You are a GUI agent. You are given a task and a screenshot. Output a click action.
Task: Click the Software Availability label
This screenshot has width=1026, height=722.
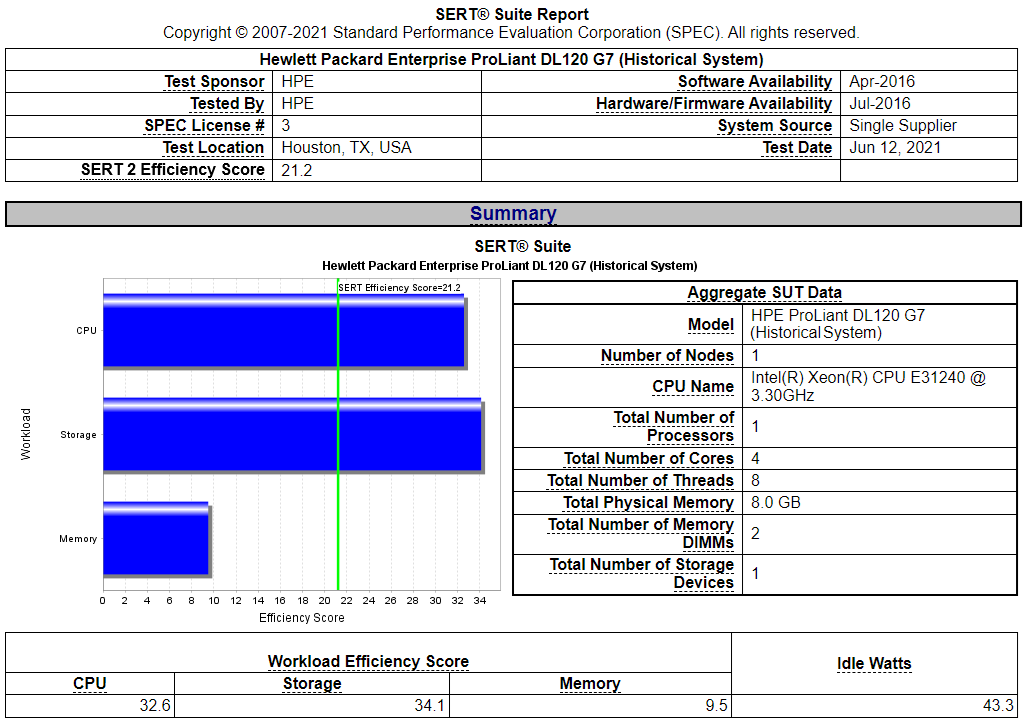click(754, 82)
